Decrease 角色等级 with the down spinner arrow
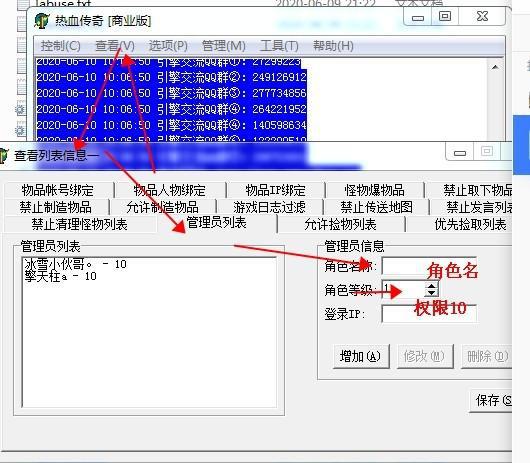 tap(431, 293)
